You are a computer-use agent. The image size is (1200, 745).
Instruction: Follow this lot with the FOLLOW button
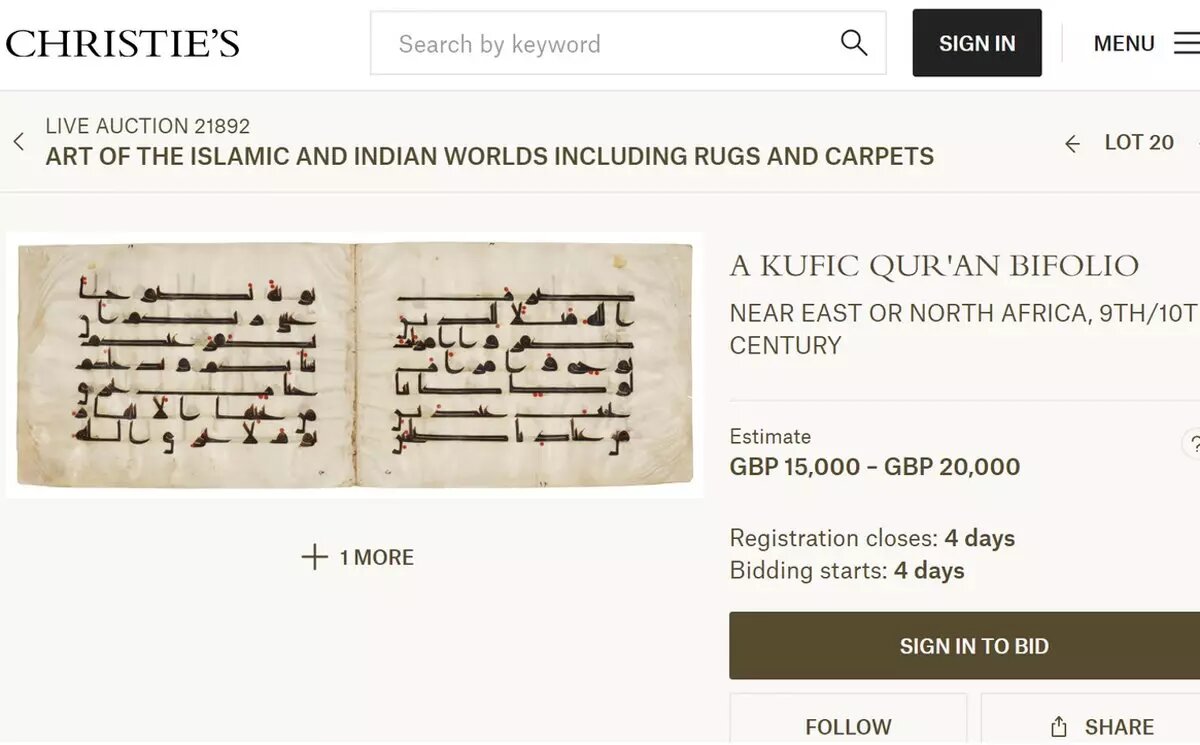[848, 727]
